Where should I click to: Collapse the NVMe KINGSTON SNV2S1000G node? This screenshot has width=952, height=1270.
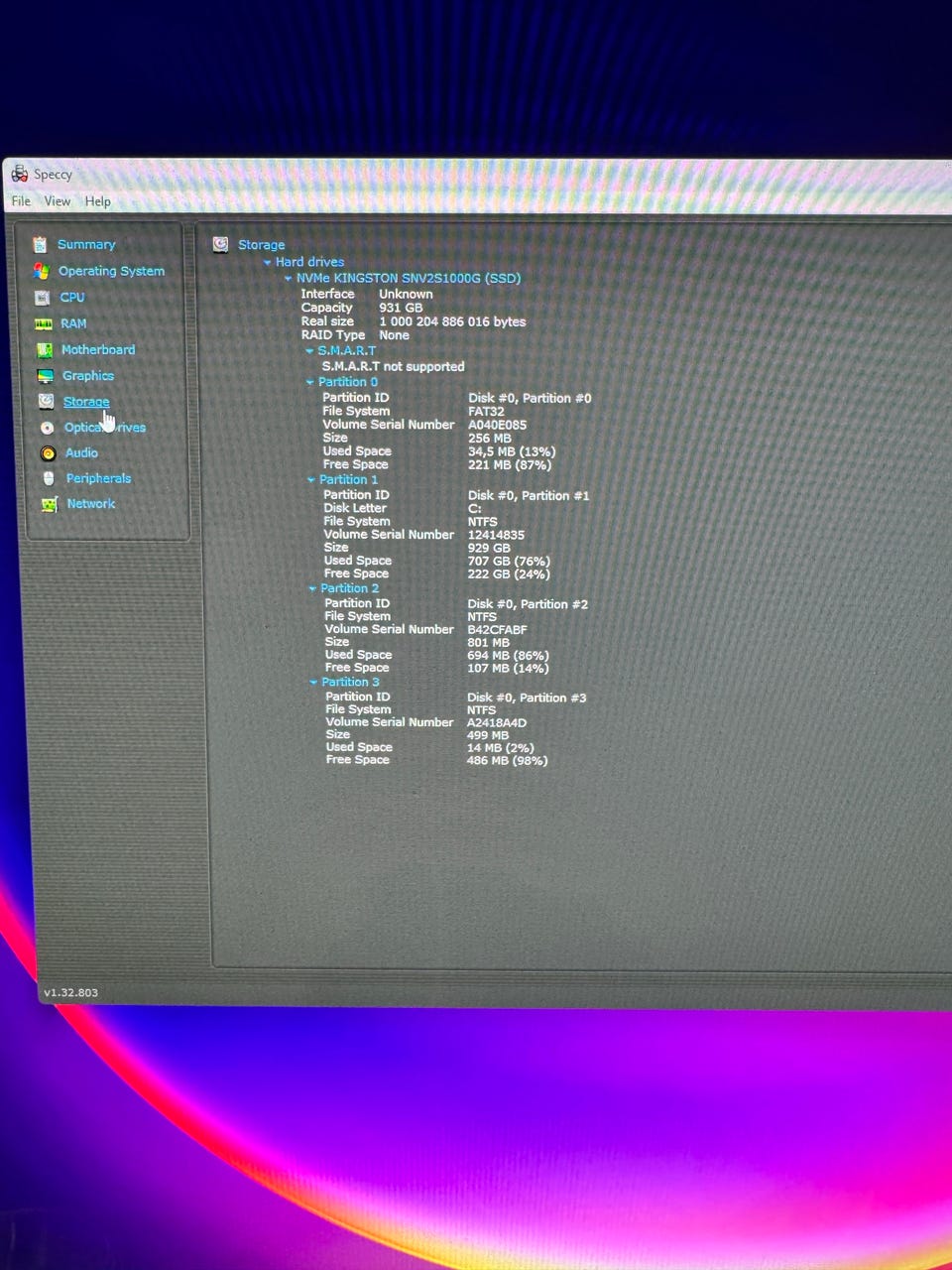tap(289, 279)
